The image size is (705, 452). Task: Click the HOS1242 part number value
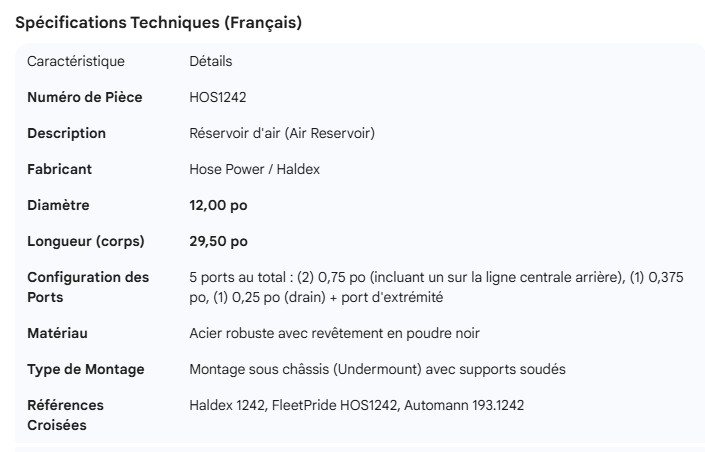(218, 97)
